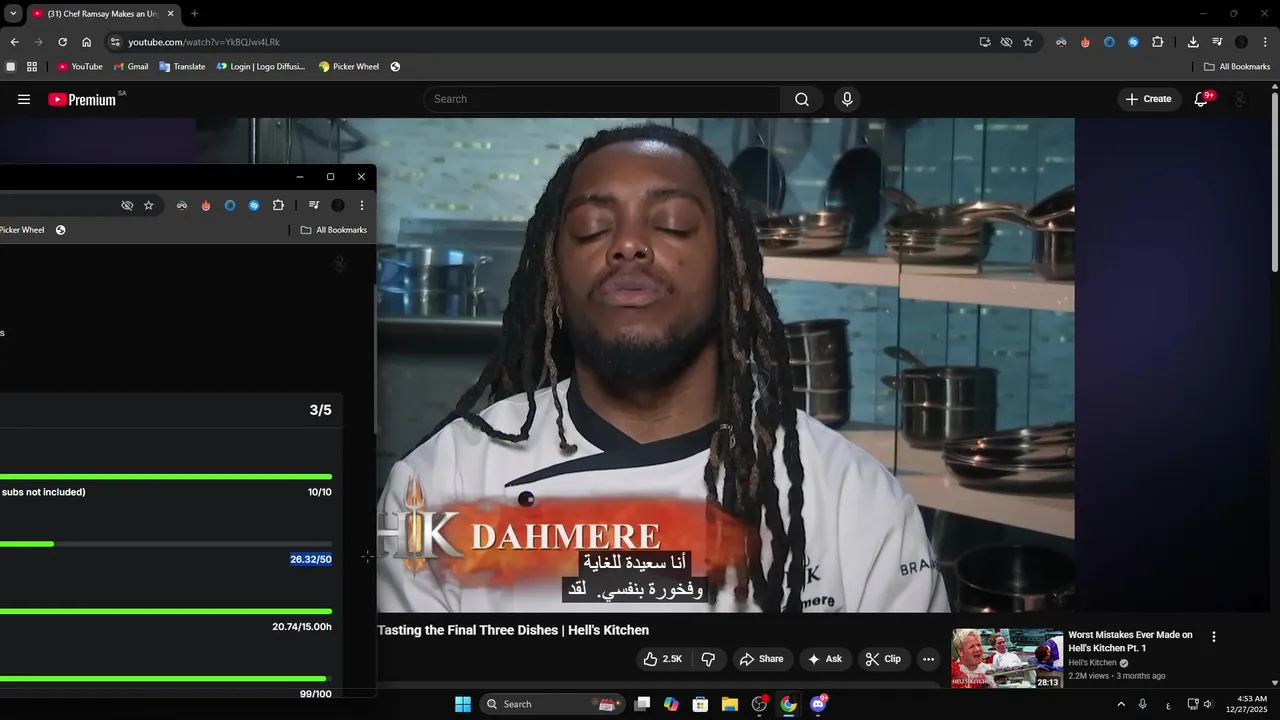This screenshot has width=1280, height=720.
Task: Open main Chrome three-dot menu
Action: point(1265,42)
